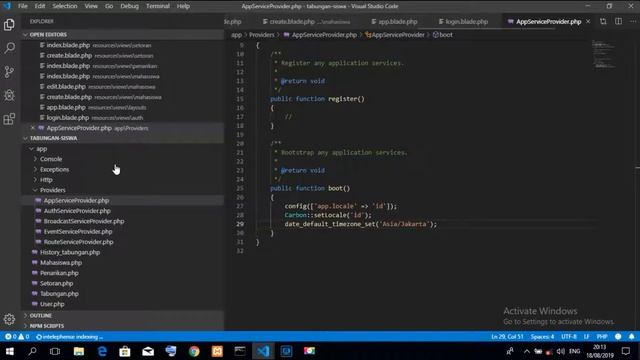
Task: Click line number 29 in the gutter
Action: click(x=240, y=224)
